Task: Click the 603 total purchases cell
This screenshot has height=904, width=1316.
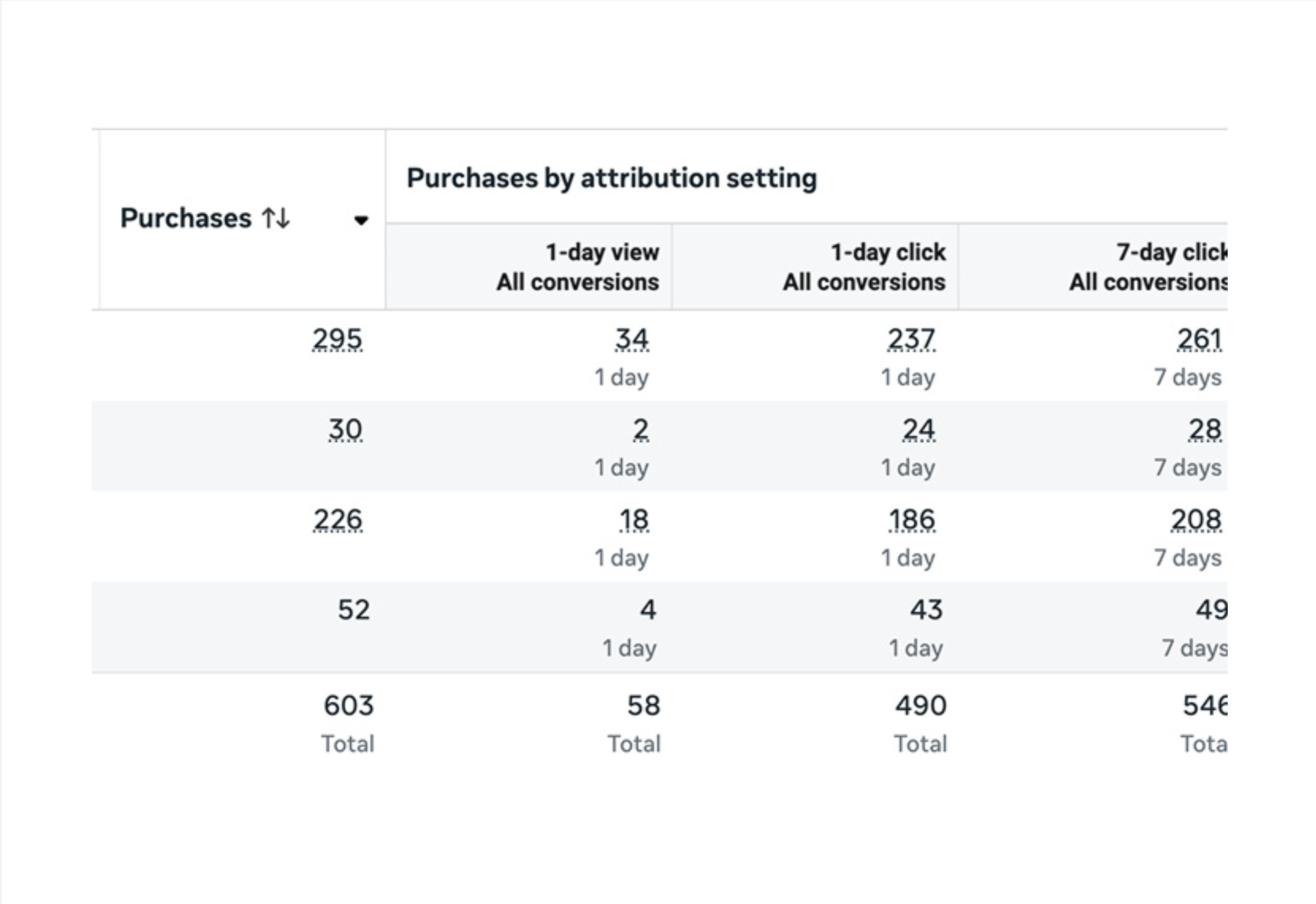Action: (x=348, y=705)
